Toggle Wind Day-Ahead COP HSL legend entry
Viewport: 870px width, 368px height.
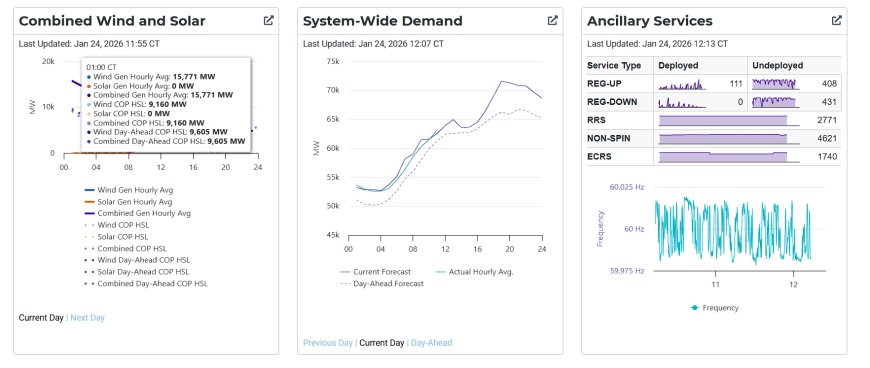point(136,260)
